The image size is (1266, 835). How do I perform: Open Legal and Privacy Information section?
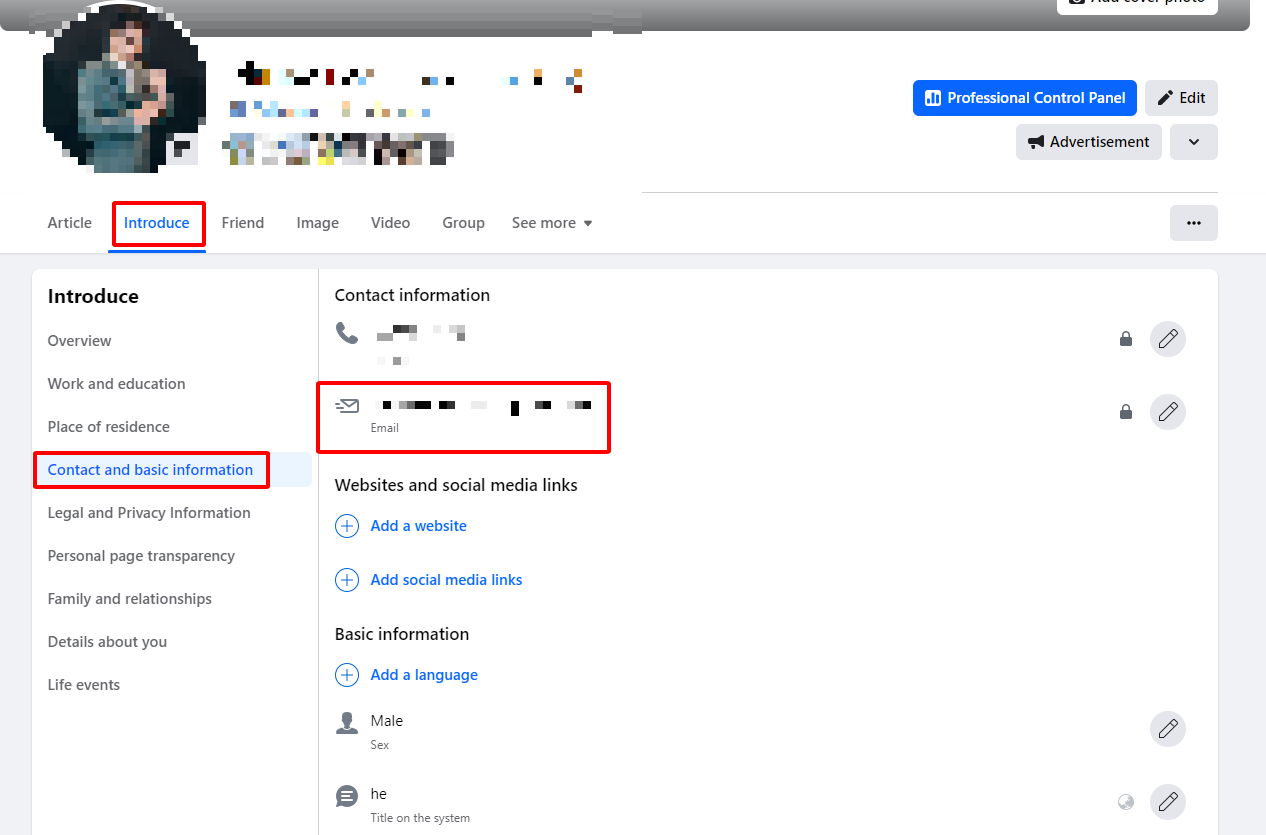[149, 513]
